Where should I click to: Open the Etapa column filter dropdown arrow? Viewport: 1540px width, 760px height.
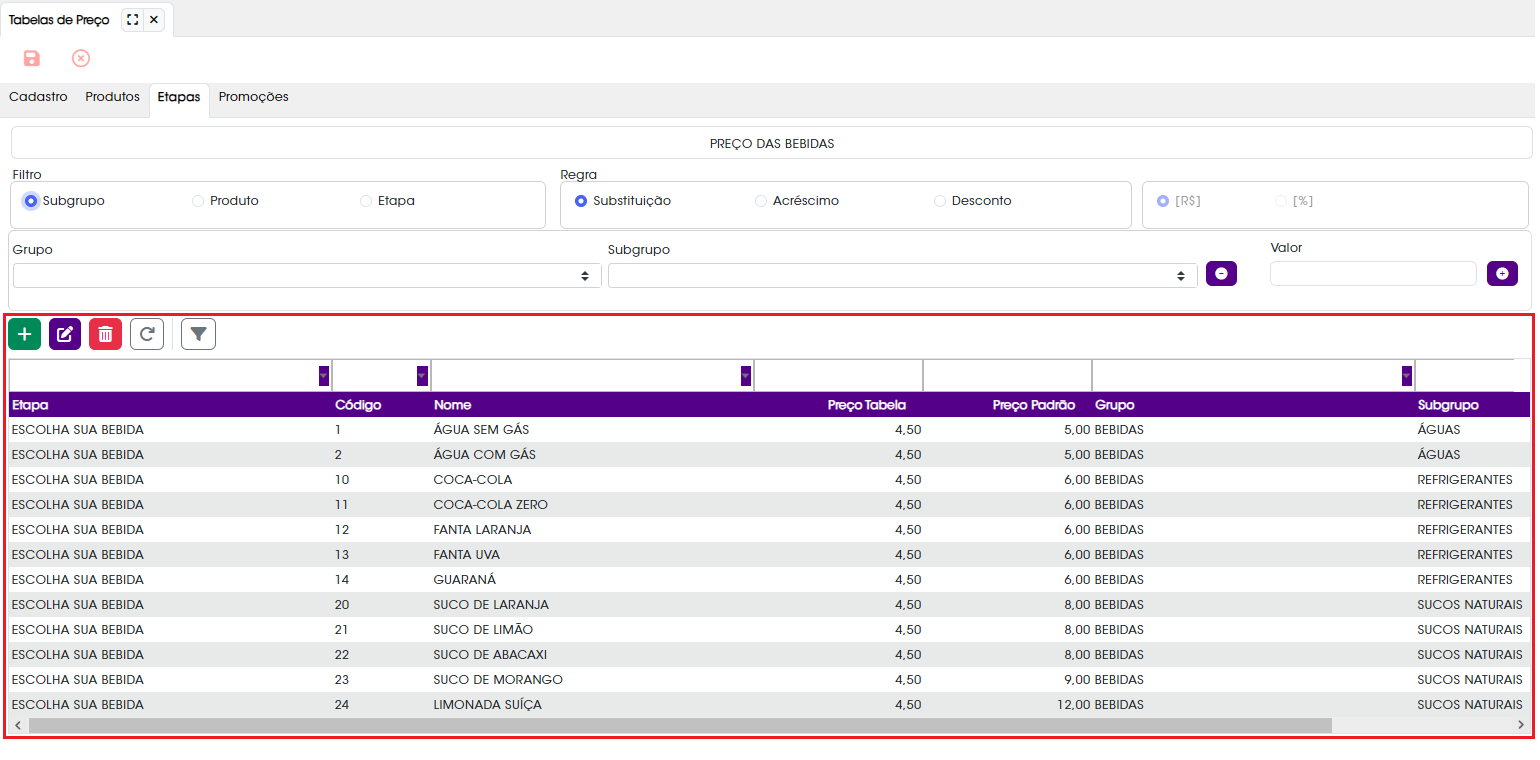[x=324, y=376]
